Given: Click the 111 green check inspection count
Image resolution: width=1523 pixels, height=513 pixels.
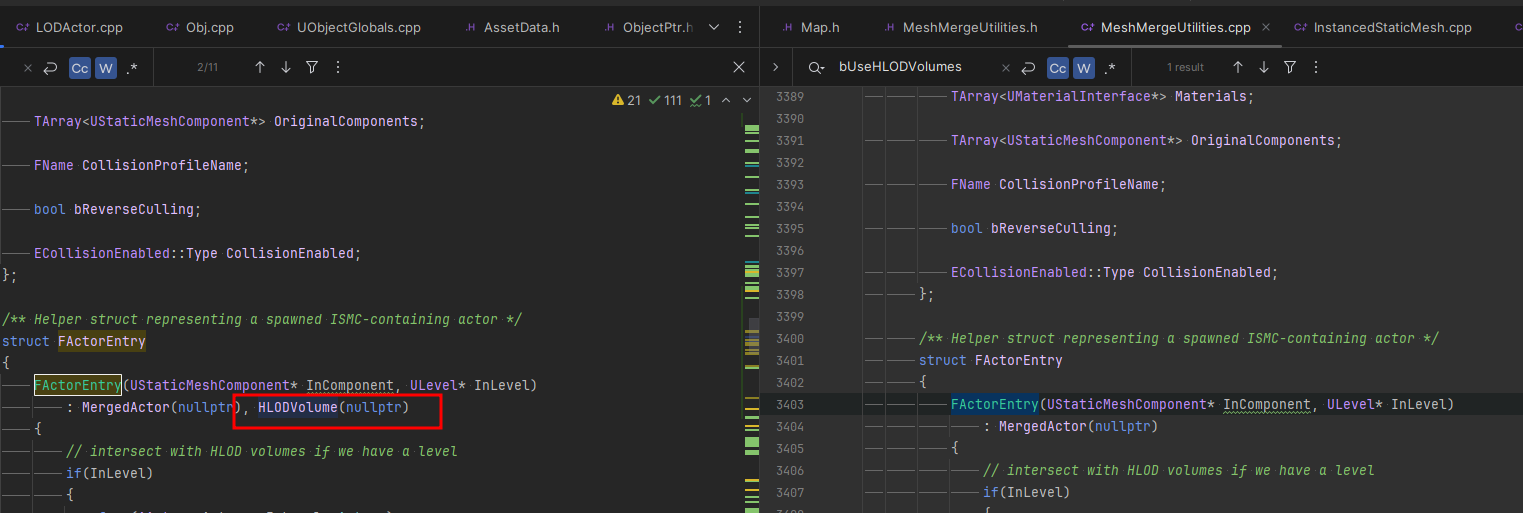Looking at the screenshot, I should click(x=665, y=100).
